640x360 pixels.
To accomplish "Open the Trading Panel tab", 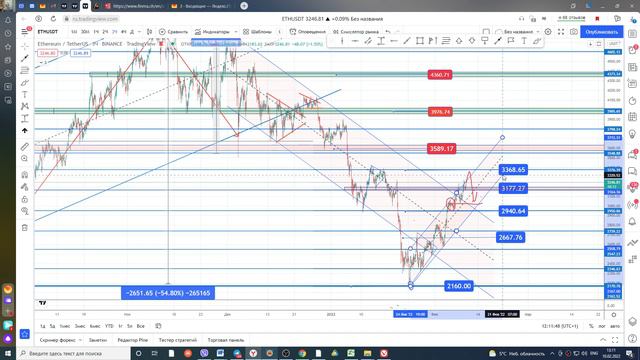I will [226, 340].
